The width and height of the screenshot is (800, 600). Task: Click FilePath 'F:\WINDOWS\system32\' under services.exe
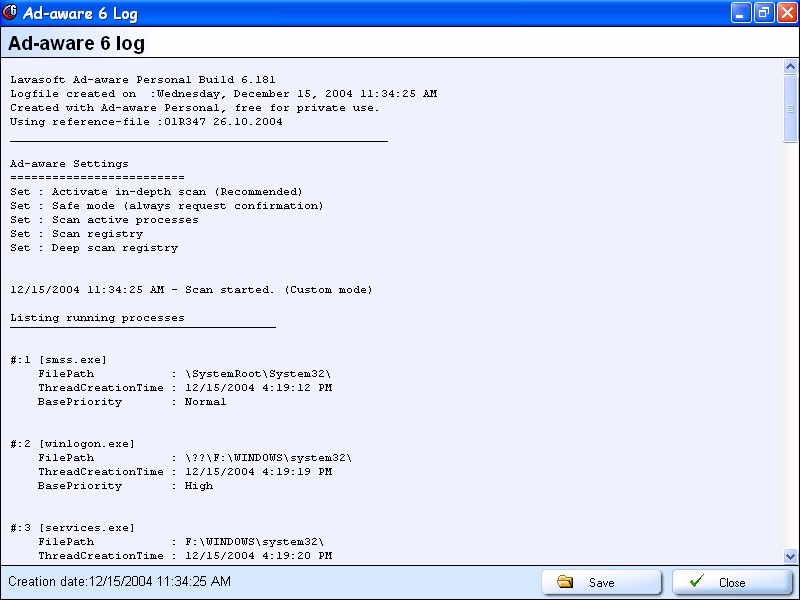click(x=181, y=542)
